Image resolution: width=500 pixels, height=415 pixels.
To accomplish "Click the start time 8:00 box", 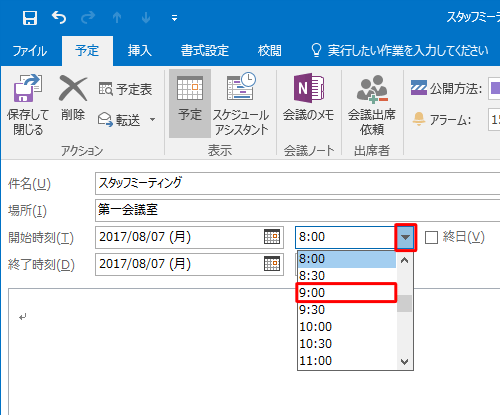I will click(345, 237).
